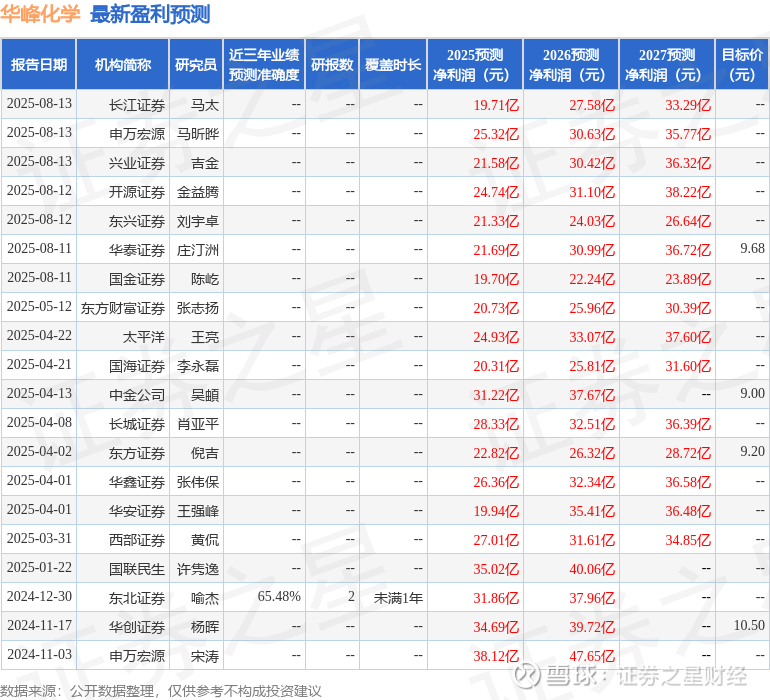Click the 2026预测净利润 column header
Image resolution: width=770 pixels, height=700 pixels.
point(571,64)
